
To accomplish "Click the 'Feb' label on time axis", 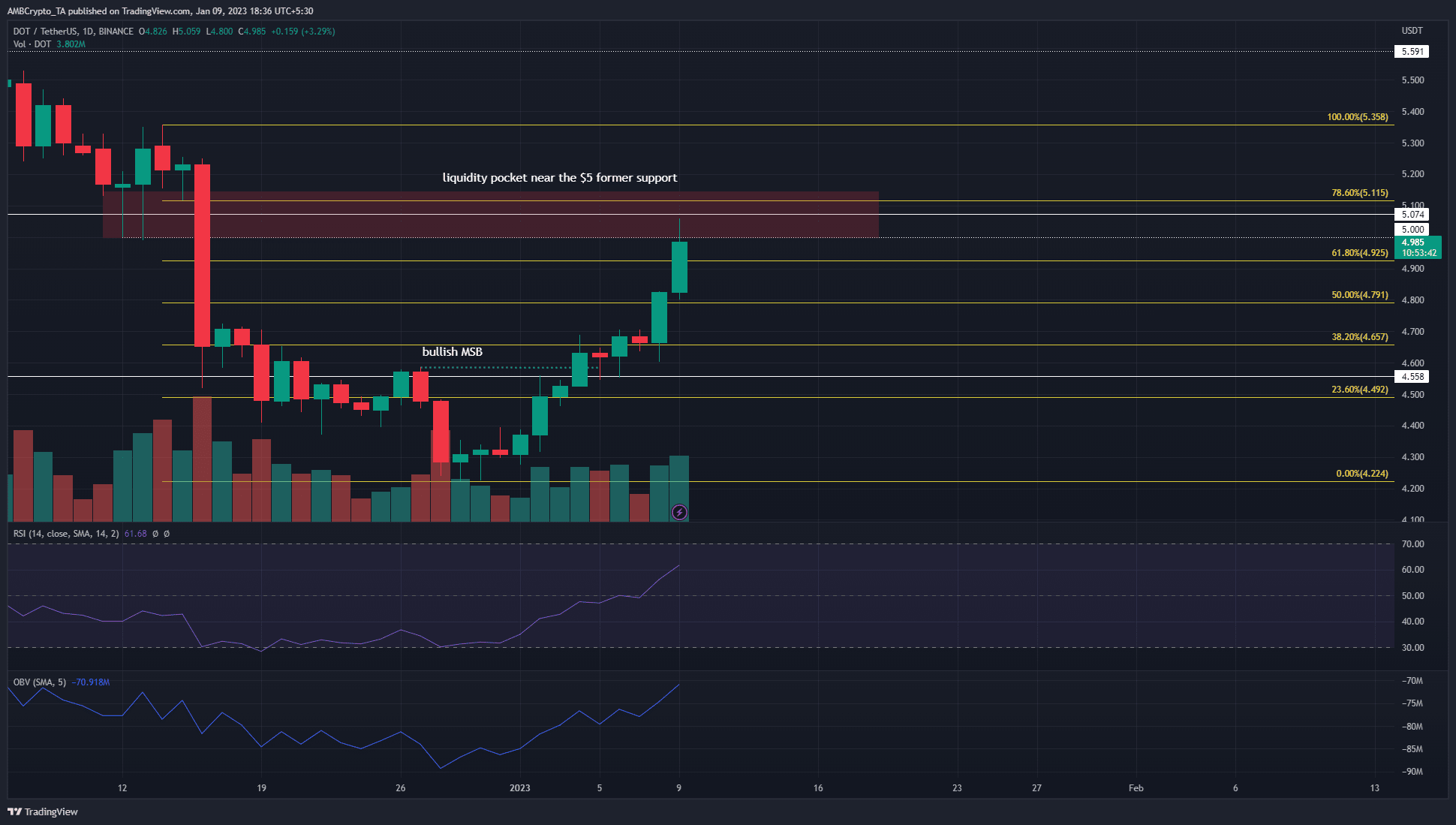I will point(1136,788).
